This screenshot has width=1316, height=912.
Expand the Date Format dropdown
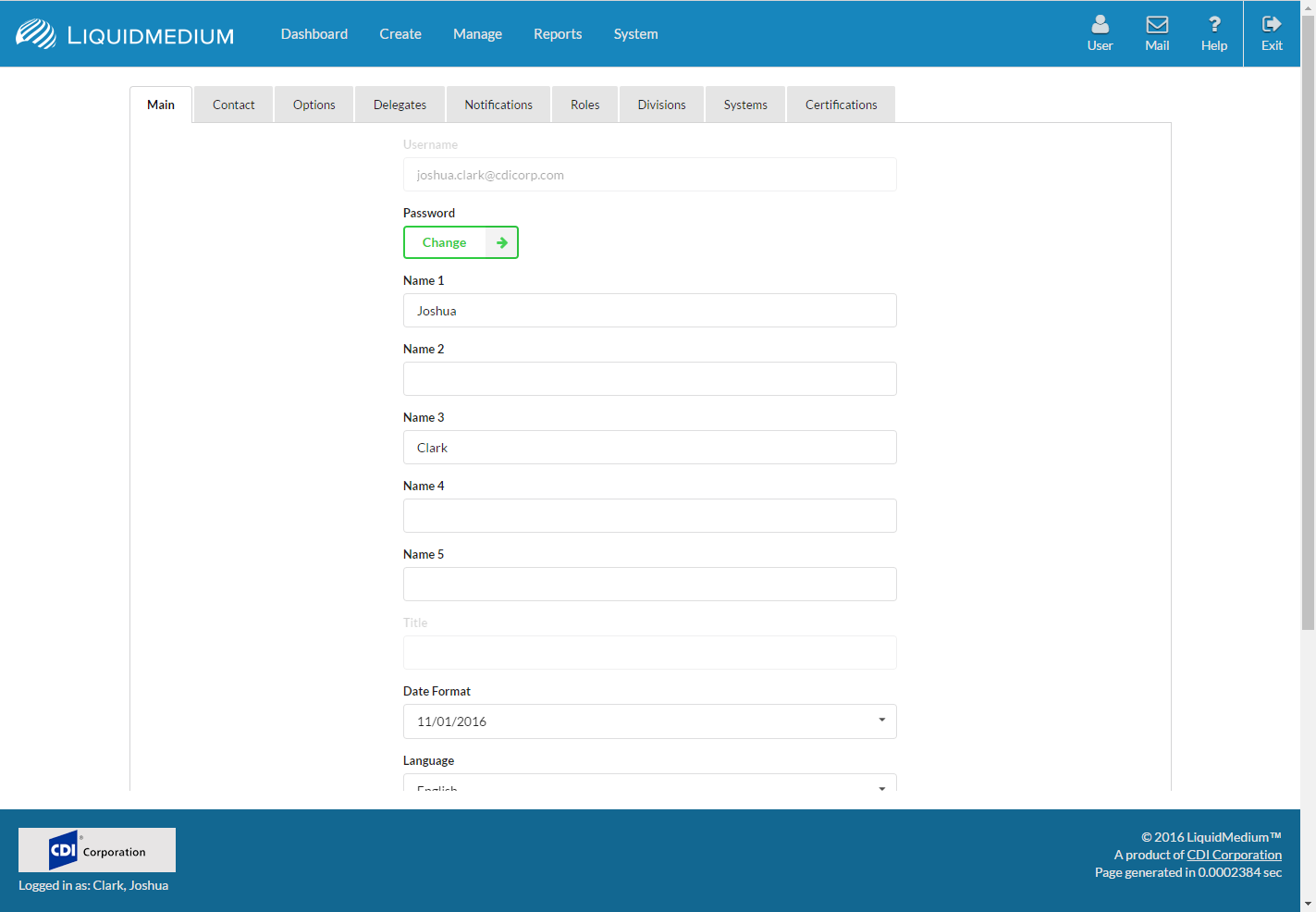[x=881, y=721]
